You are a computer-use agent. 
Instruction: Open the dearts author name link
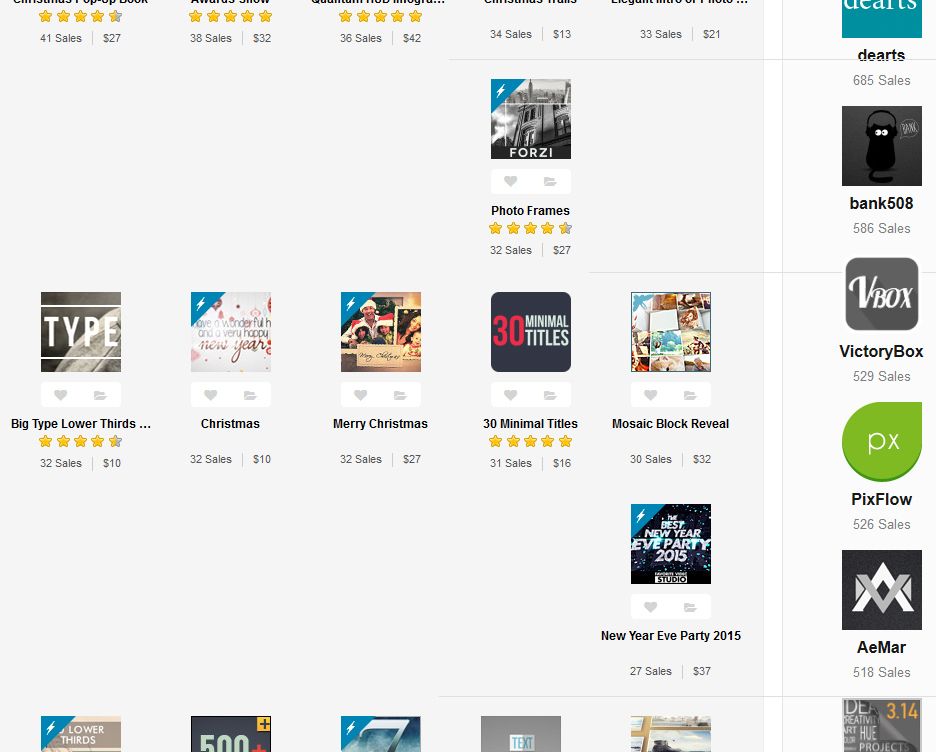881,56
